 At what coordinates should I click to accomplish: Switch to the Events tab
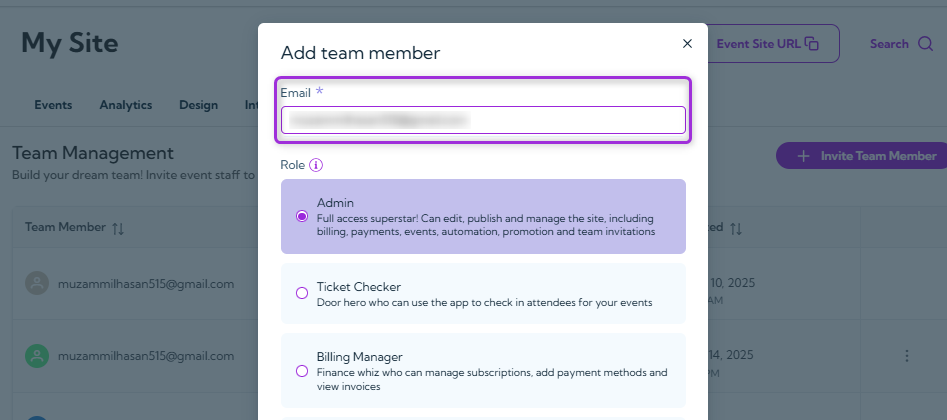(x=53, y=105)
